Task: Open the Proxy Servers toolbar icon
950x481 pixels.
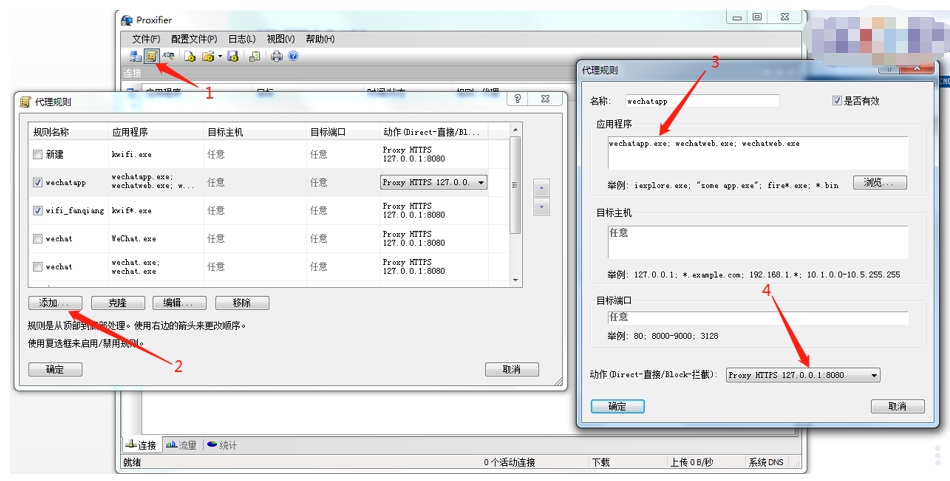Action: tap(135, 56)
